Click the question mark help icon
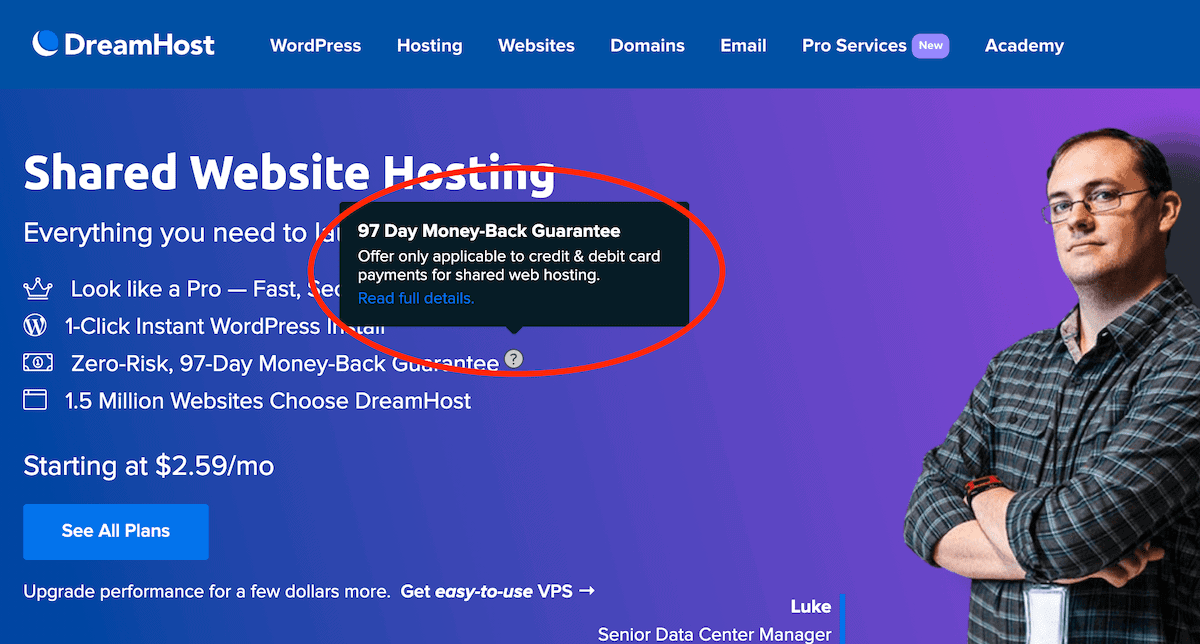 coord(513,359)
